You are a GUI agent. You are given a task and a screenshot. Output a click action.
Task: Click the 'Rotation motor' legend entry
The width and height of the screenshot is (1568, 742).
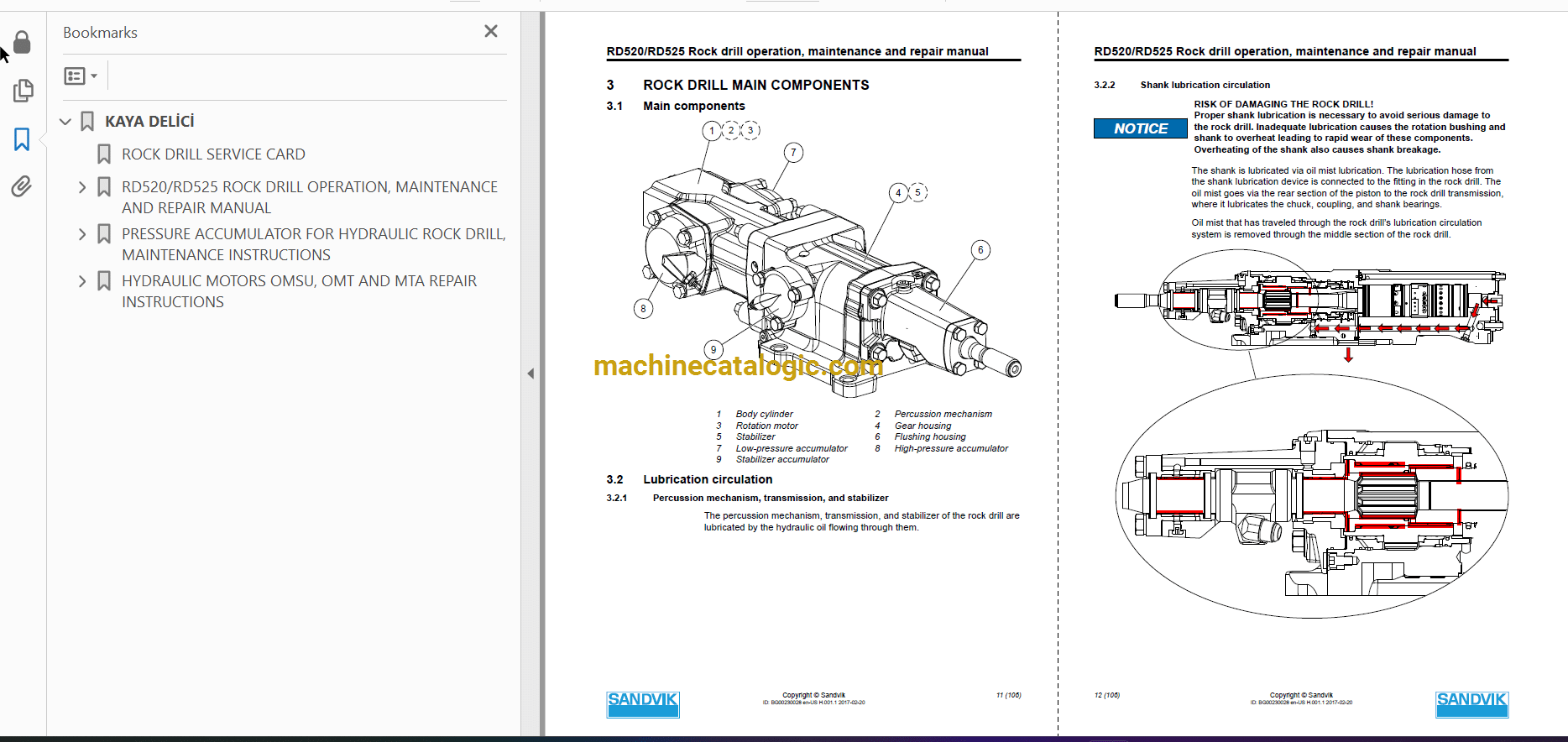point(767,426)
